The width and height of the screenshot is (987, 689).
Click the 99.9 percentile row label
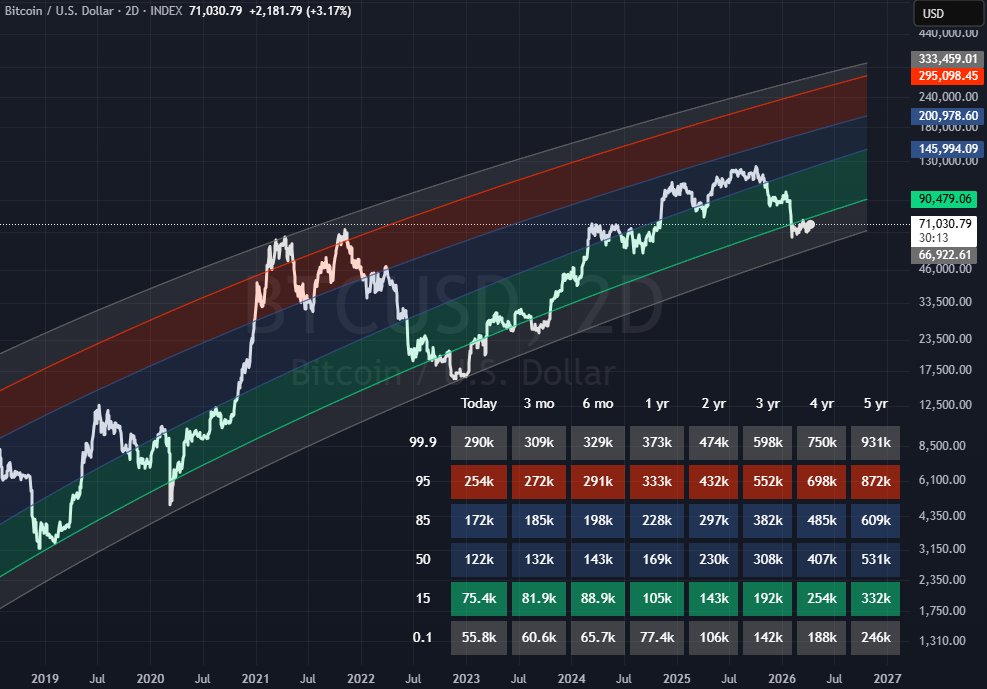[422, 442]
